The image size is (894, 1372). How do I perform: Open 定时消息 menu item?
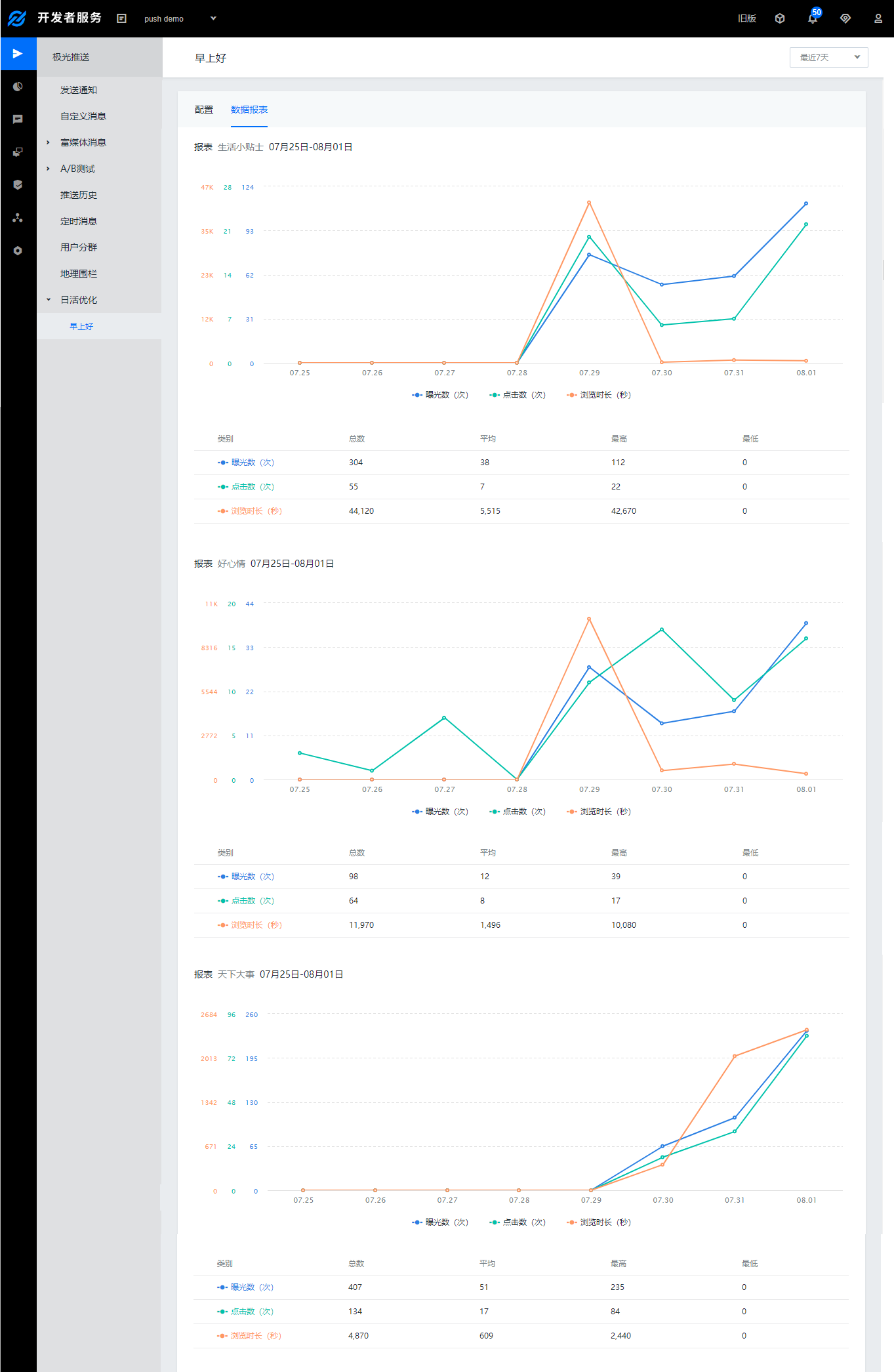[79, 221]
